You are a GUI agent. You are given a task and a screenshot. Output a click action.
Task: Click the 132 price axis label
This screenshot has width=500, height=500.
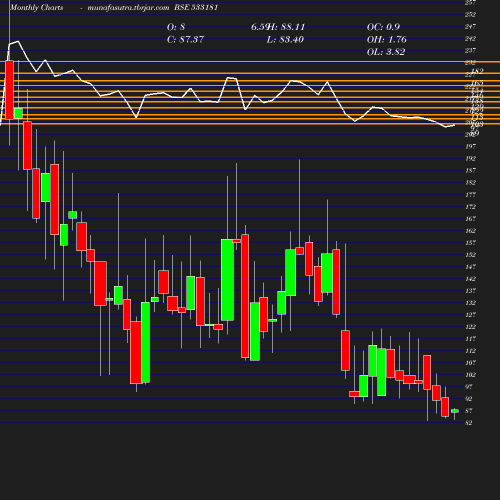click(x=470, y=303)
